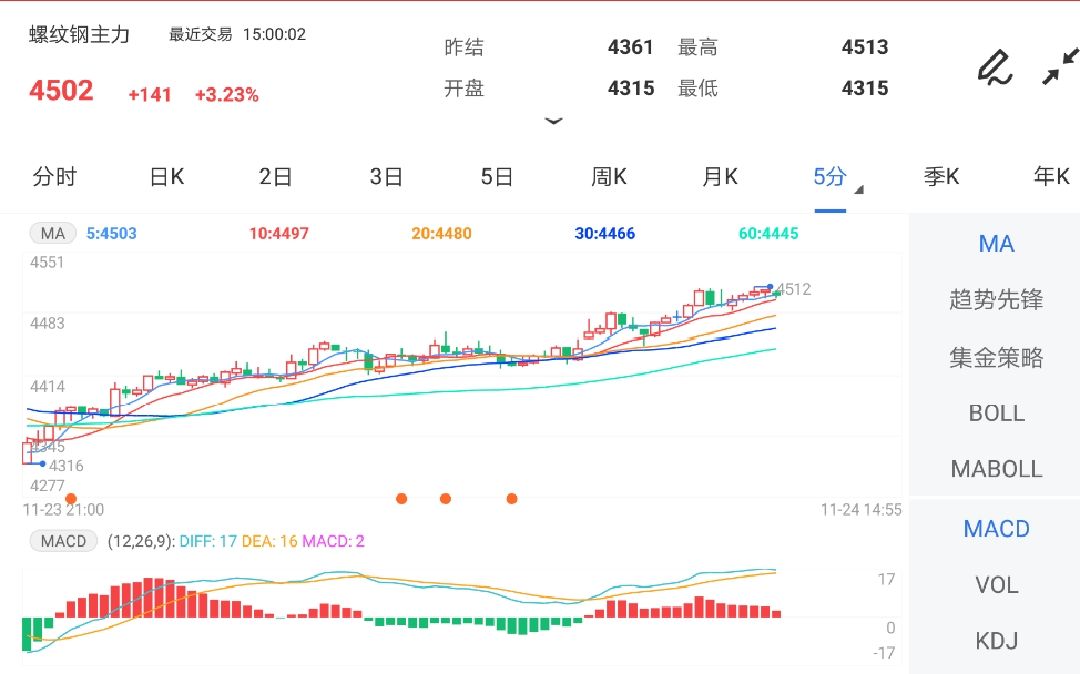This screenshot has width=1080, height=674.
Task: Open the drawing pen tool
Action: click(995, 67)
